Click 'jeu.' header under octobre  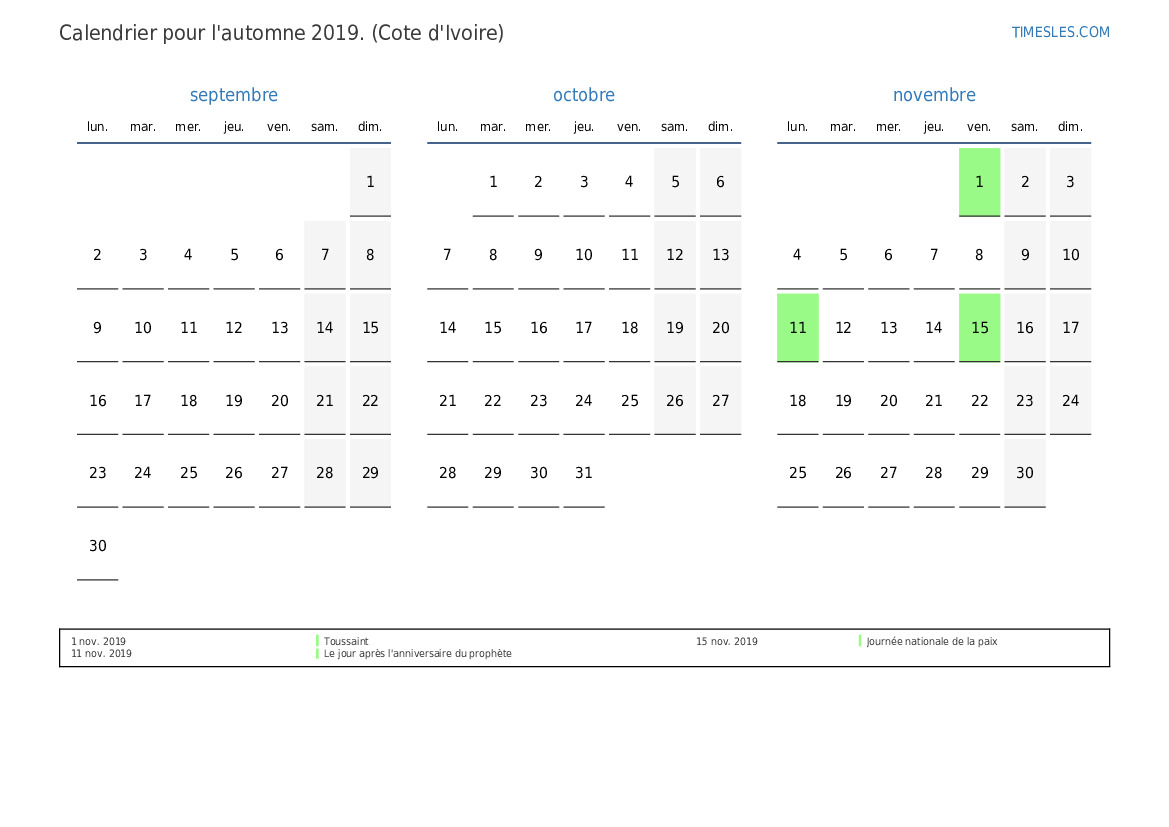pyautogui.click(x=584, y=127)
